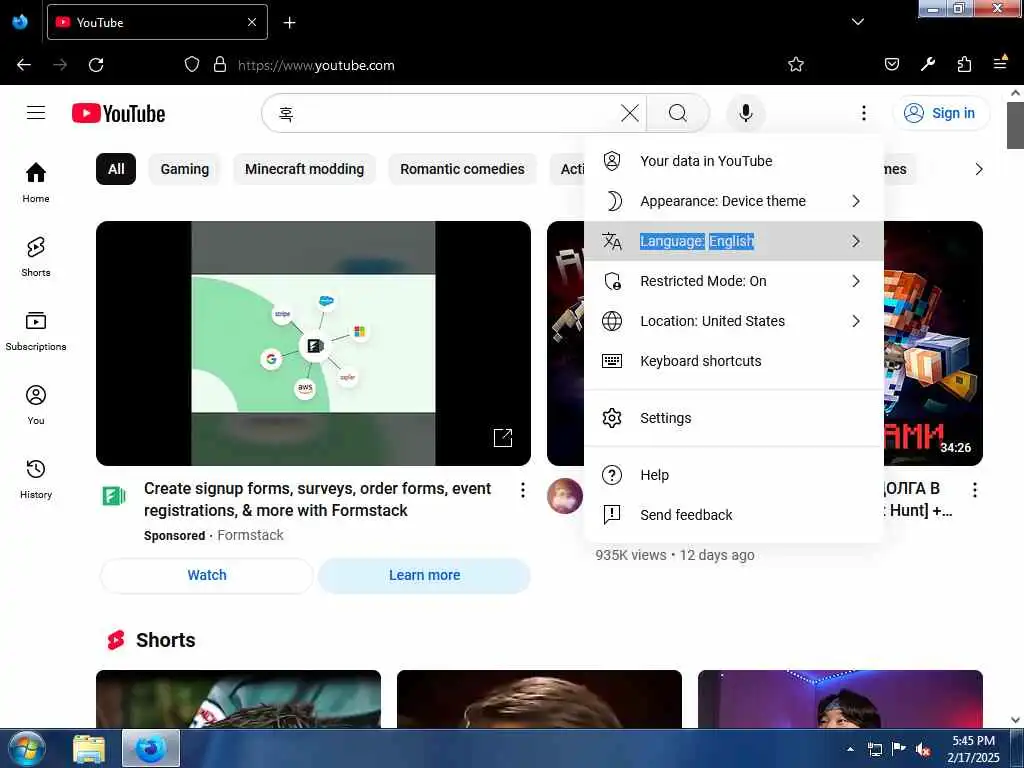This screenshot has width=1024, height=768.
Task: Click the Formstack channel avatar icon
Action: coord(114,496)
